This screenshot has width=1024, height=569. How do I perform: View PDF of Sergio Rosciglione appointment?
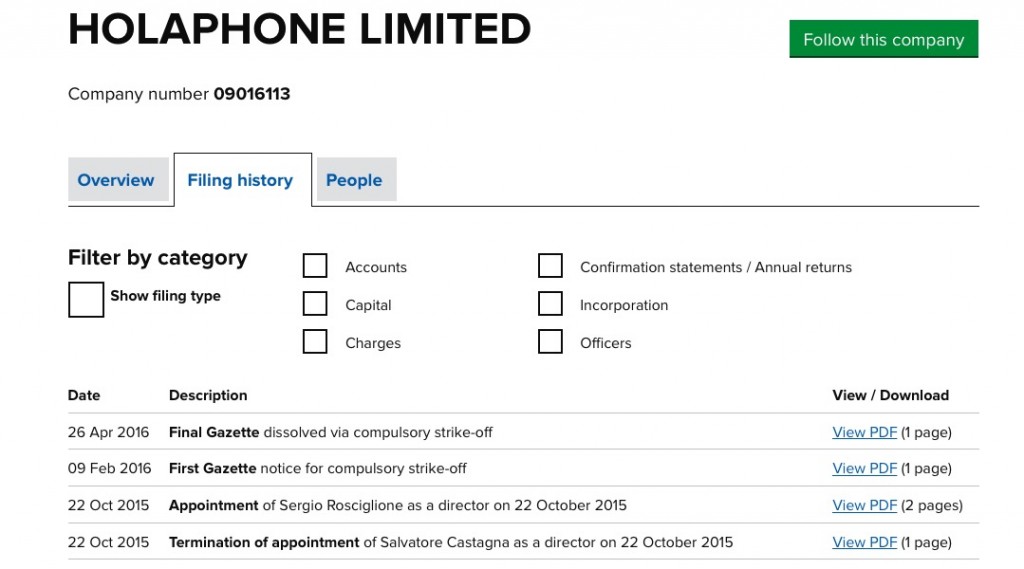864,506
